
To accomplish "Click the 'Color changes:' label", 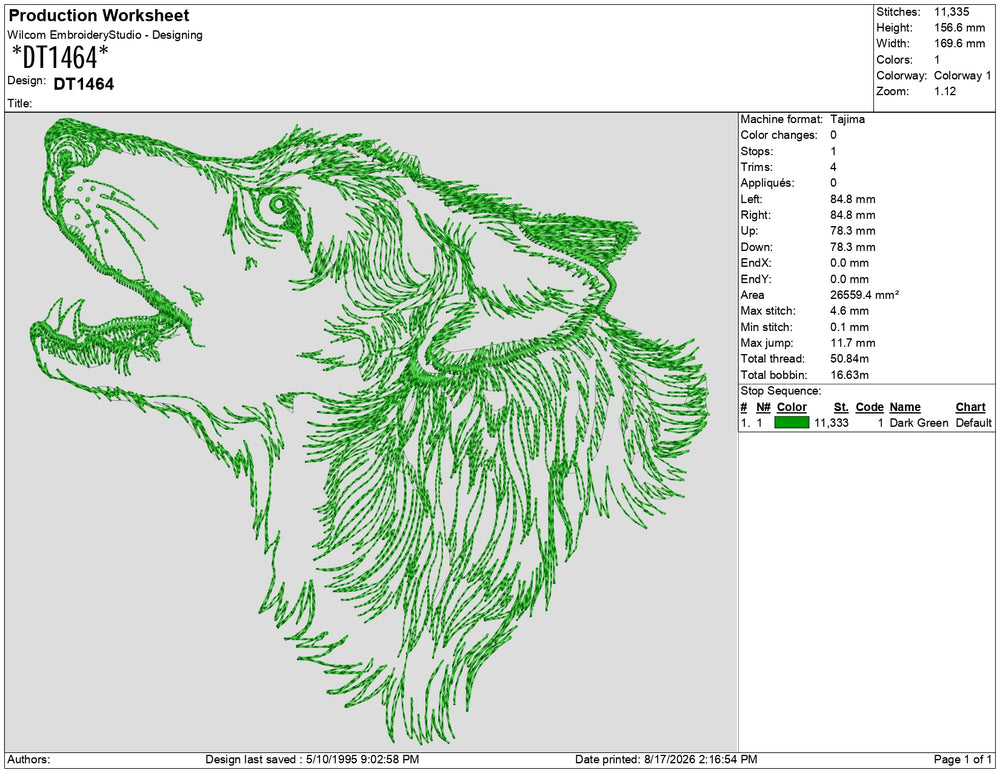I will point(779,135).
